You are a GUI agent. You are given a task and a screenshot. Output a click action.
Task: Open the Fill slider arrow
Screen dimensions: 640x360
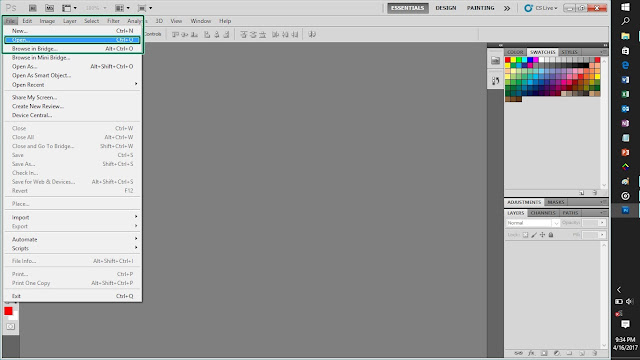(x=602, y=235)
